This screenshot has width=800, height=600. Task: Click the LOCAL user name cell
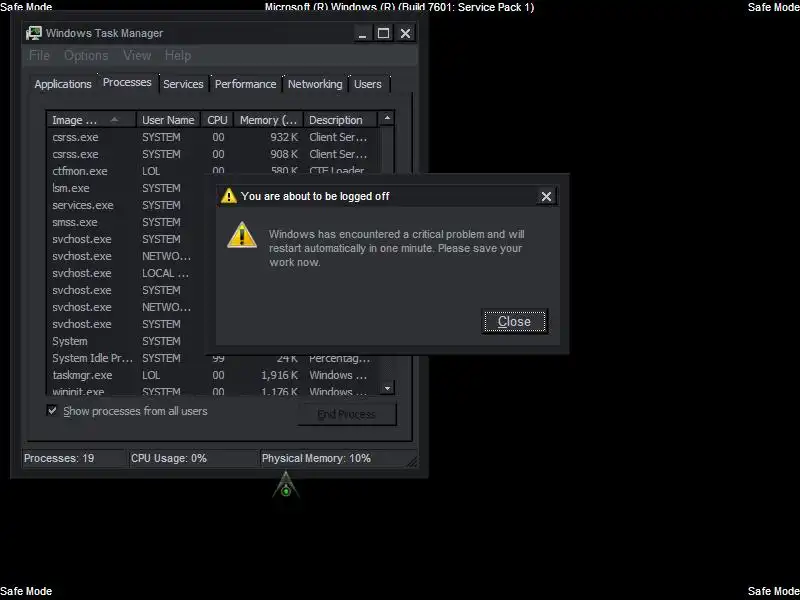click(x=165, y=273)
